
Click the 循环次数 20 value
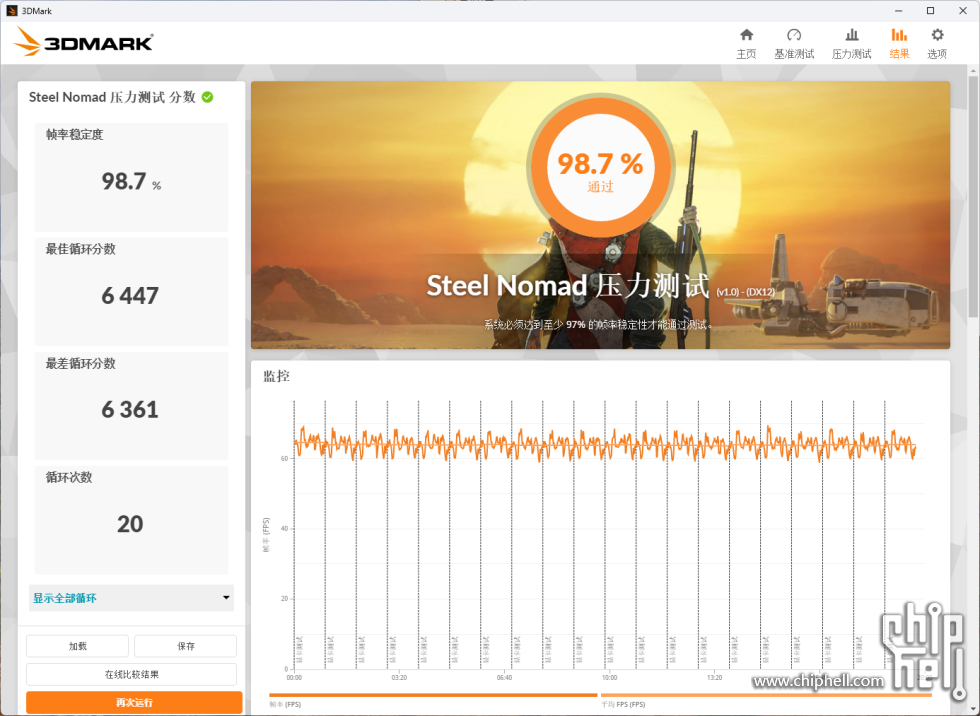tap(130, 524)
